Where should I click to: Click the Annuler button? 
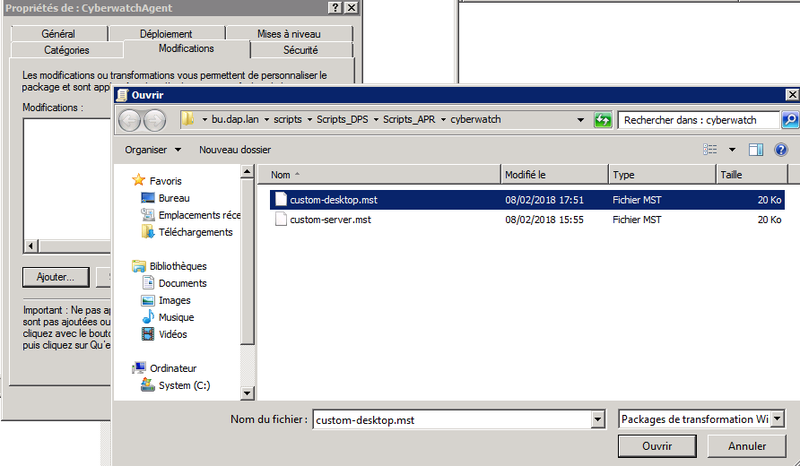747,446
